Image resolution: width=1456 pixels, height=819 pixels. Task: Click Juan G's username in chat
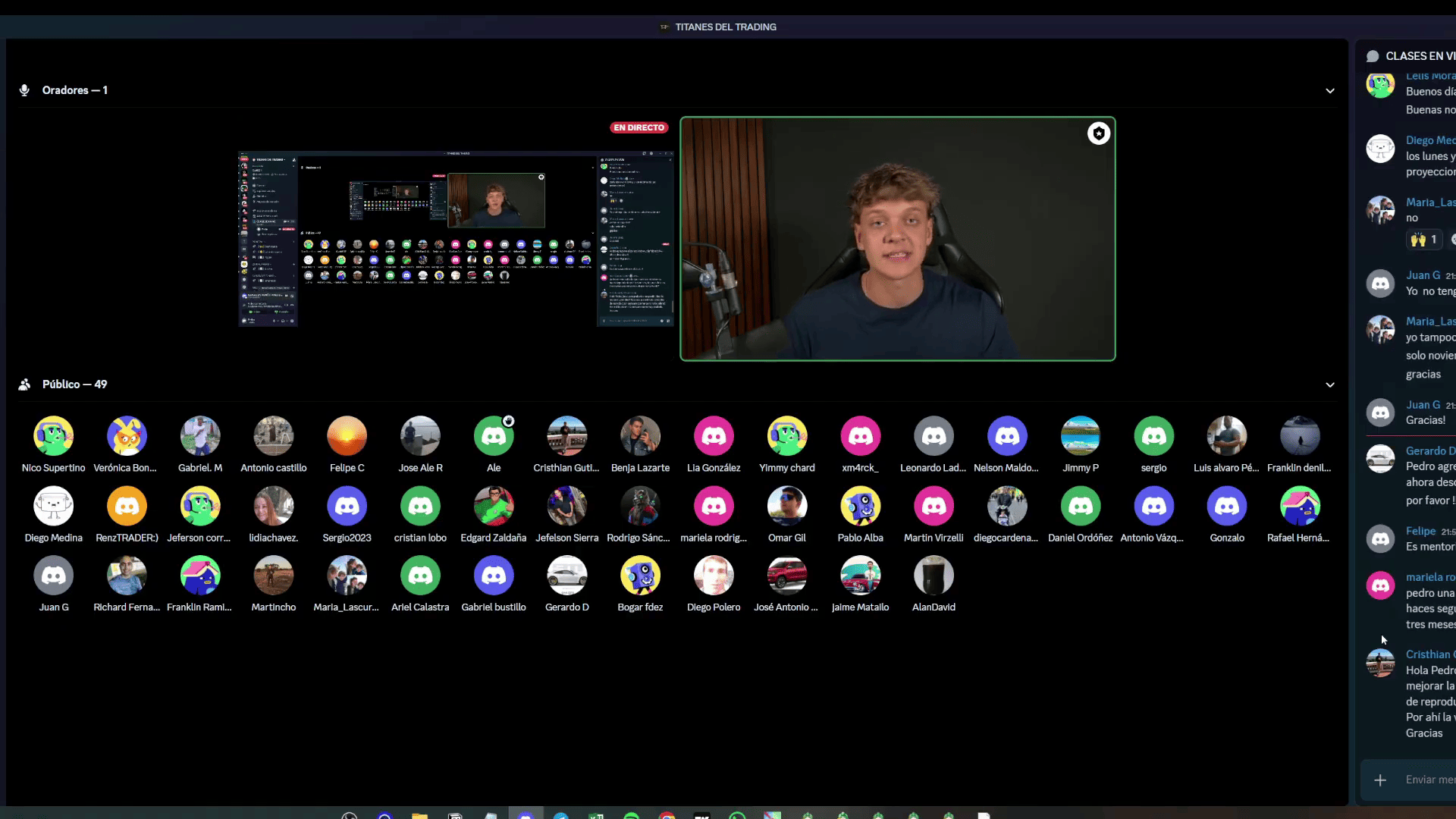point(1423,275)
